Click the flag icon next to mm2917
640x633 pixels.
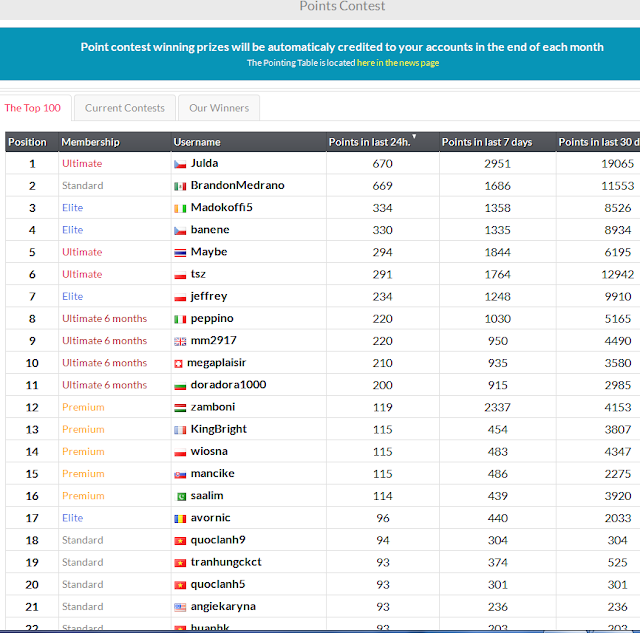(180, 341)
